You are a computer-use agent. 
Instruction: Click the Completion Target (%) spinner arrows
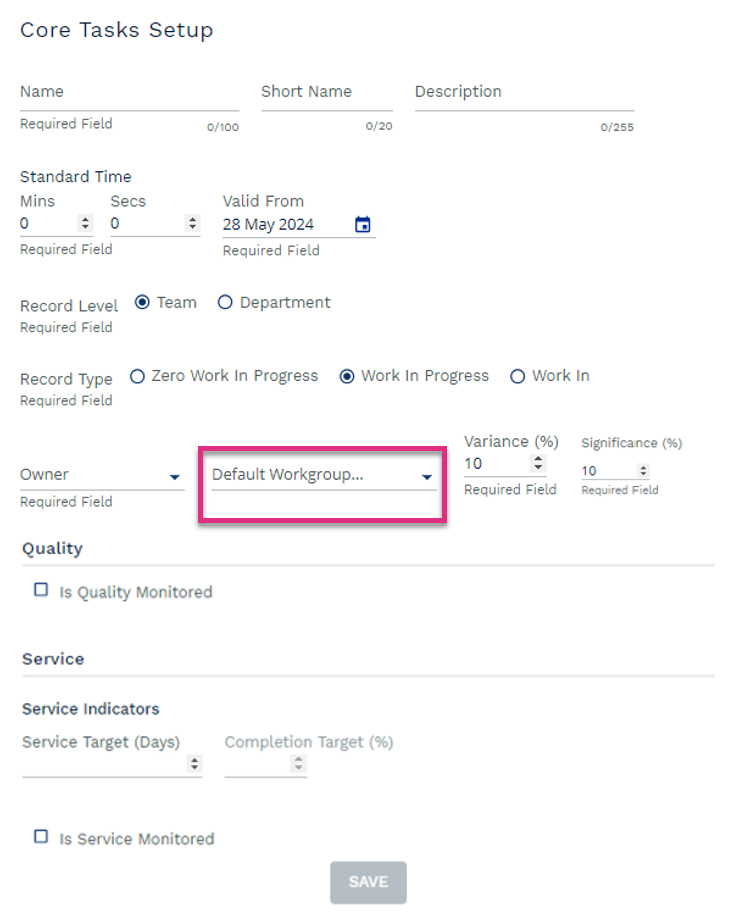298,764
